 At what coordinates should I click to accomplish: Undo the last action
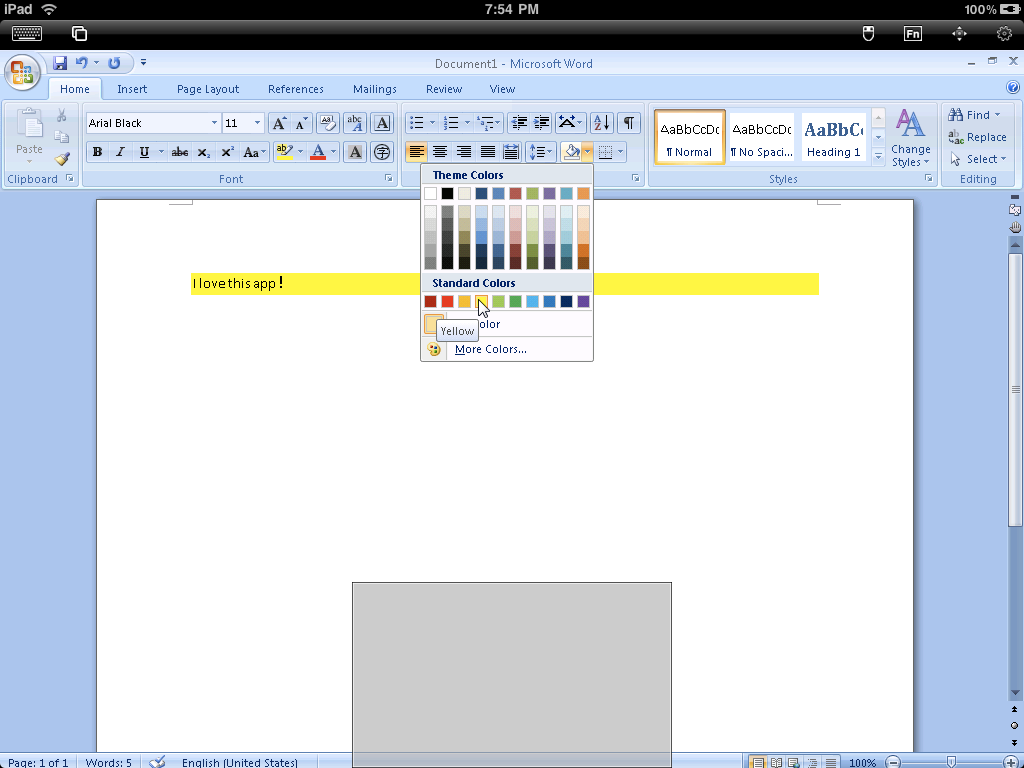click(x=82, y=63)
